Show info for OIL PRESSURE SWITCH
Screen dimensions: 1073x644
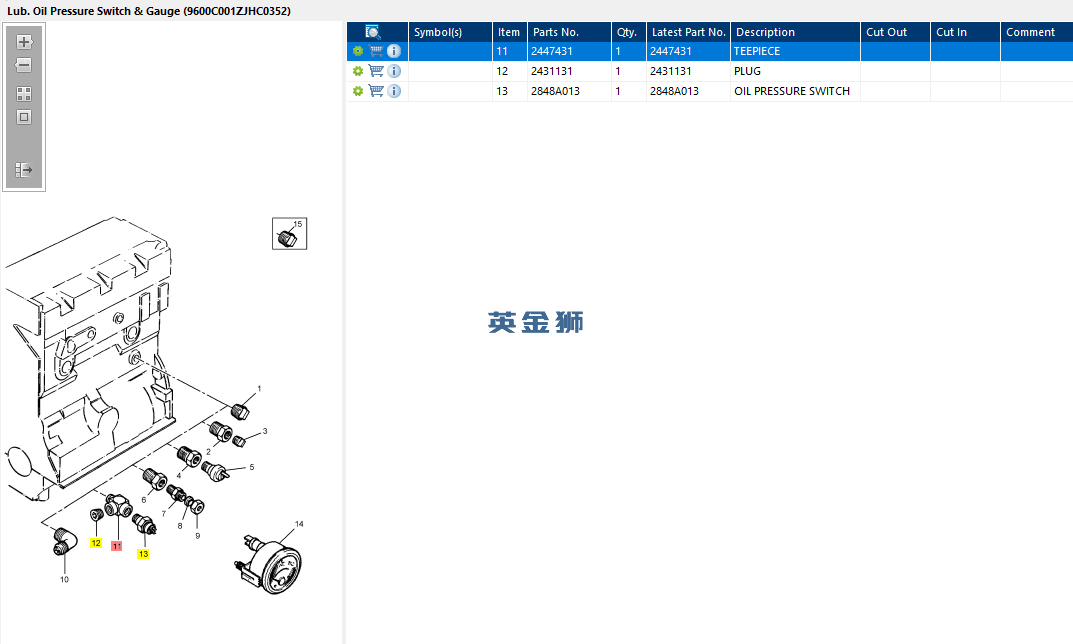[393, 91]
